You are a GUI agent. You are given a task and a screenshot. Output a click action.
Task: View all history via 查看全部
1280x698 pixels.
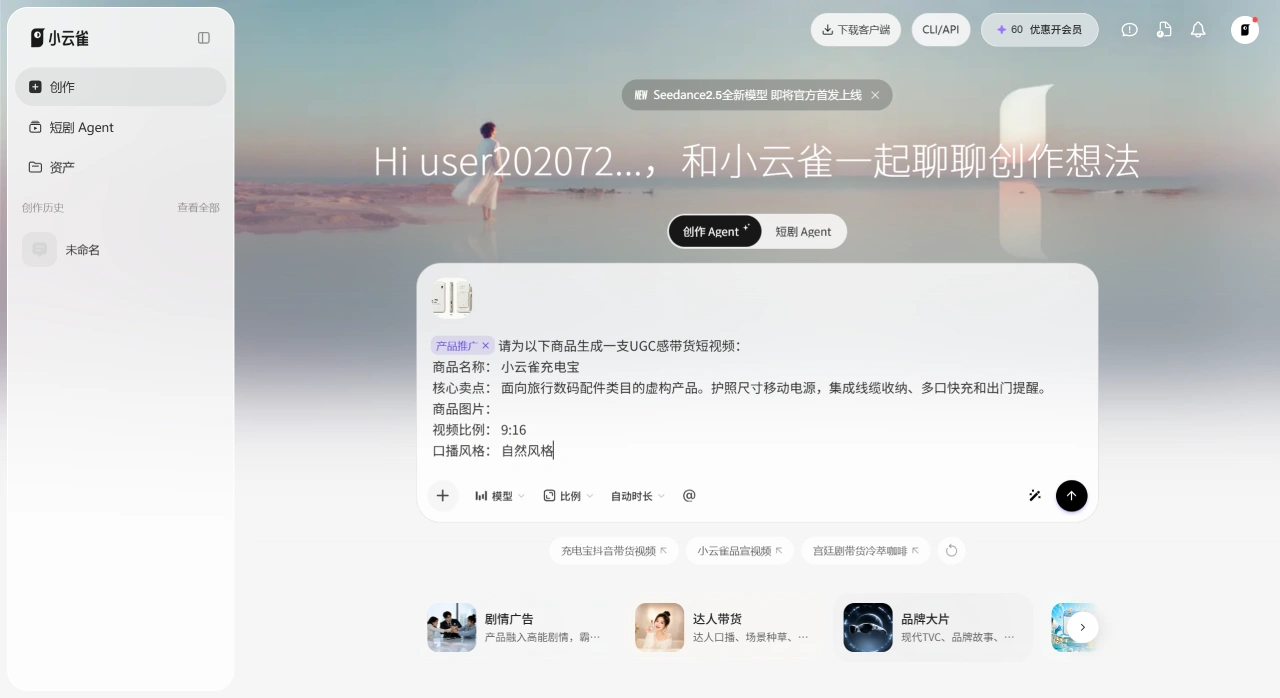point(198,207)
